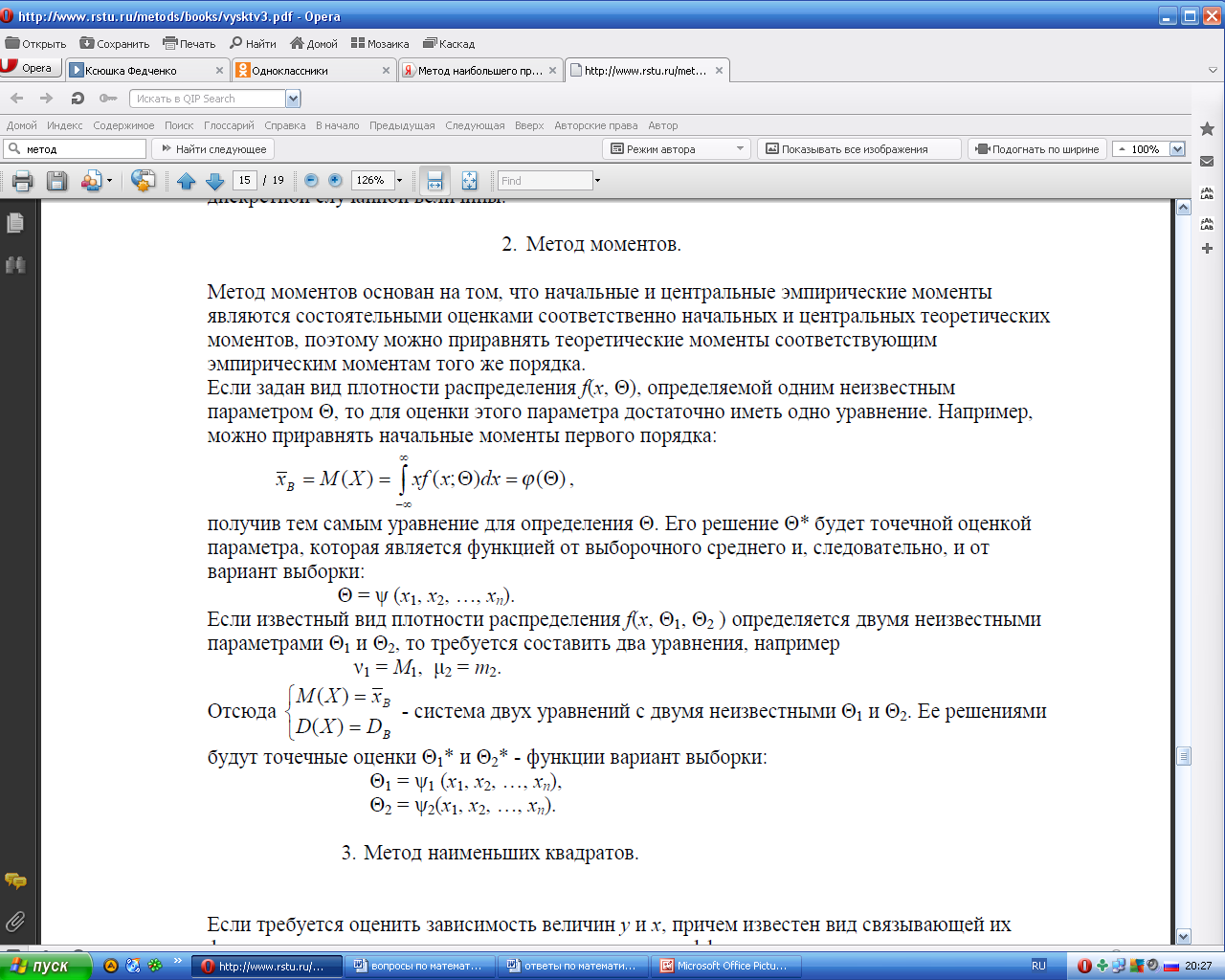The width and height of the screenshot is (1225, 980).
Task: Open the bookmarks star panel in Opera sidebar
Action: pyautogui.click(x=1207, y=128)
